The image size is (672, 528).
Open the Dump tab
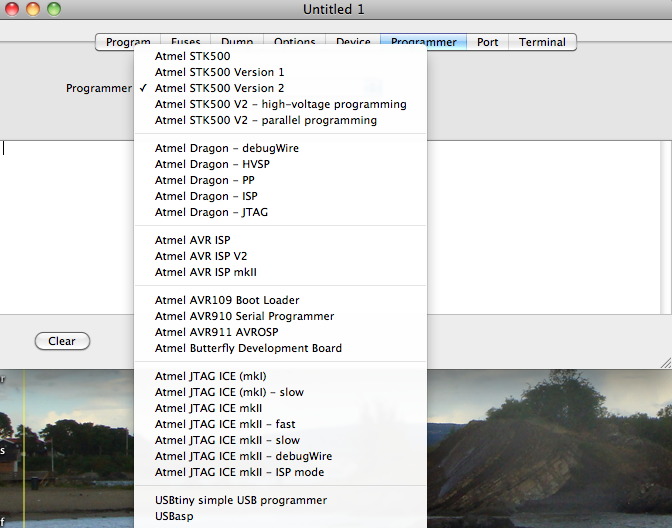(237, 42)
